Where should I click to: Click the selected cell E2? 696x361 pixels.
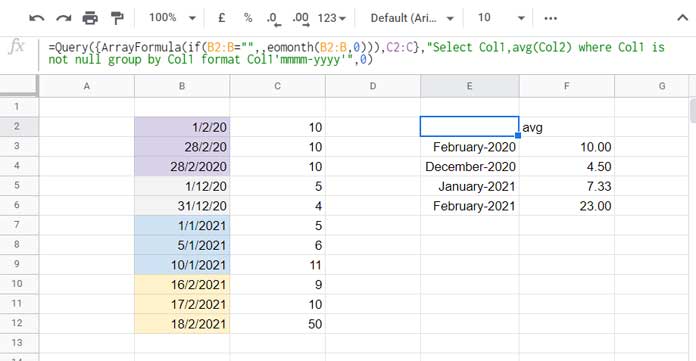[470, 127]
